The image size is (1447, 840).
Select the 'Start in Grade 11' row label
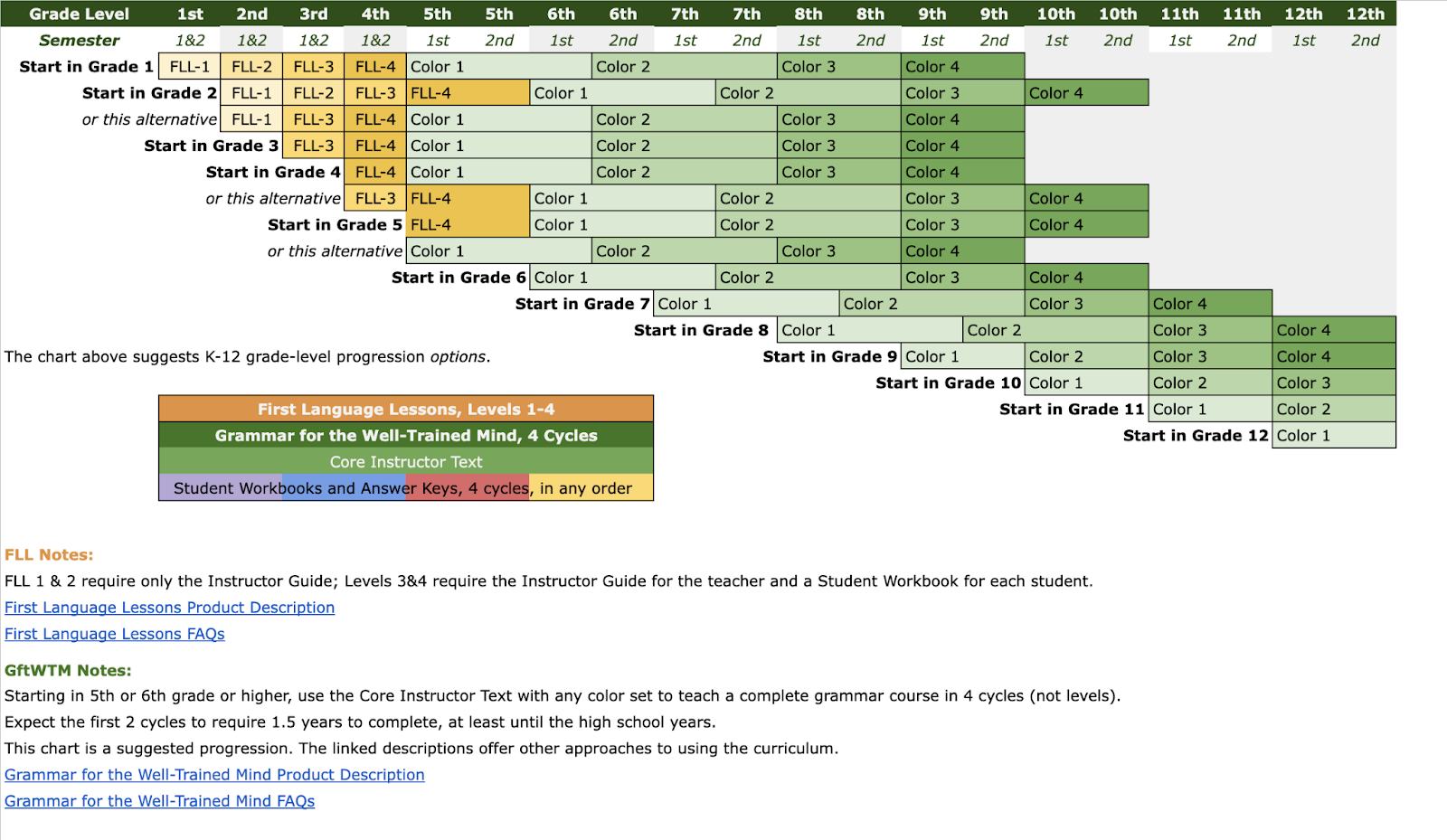tap(1072, 409)
